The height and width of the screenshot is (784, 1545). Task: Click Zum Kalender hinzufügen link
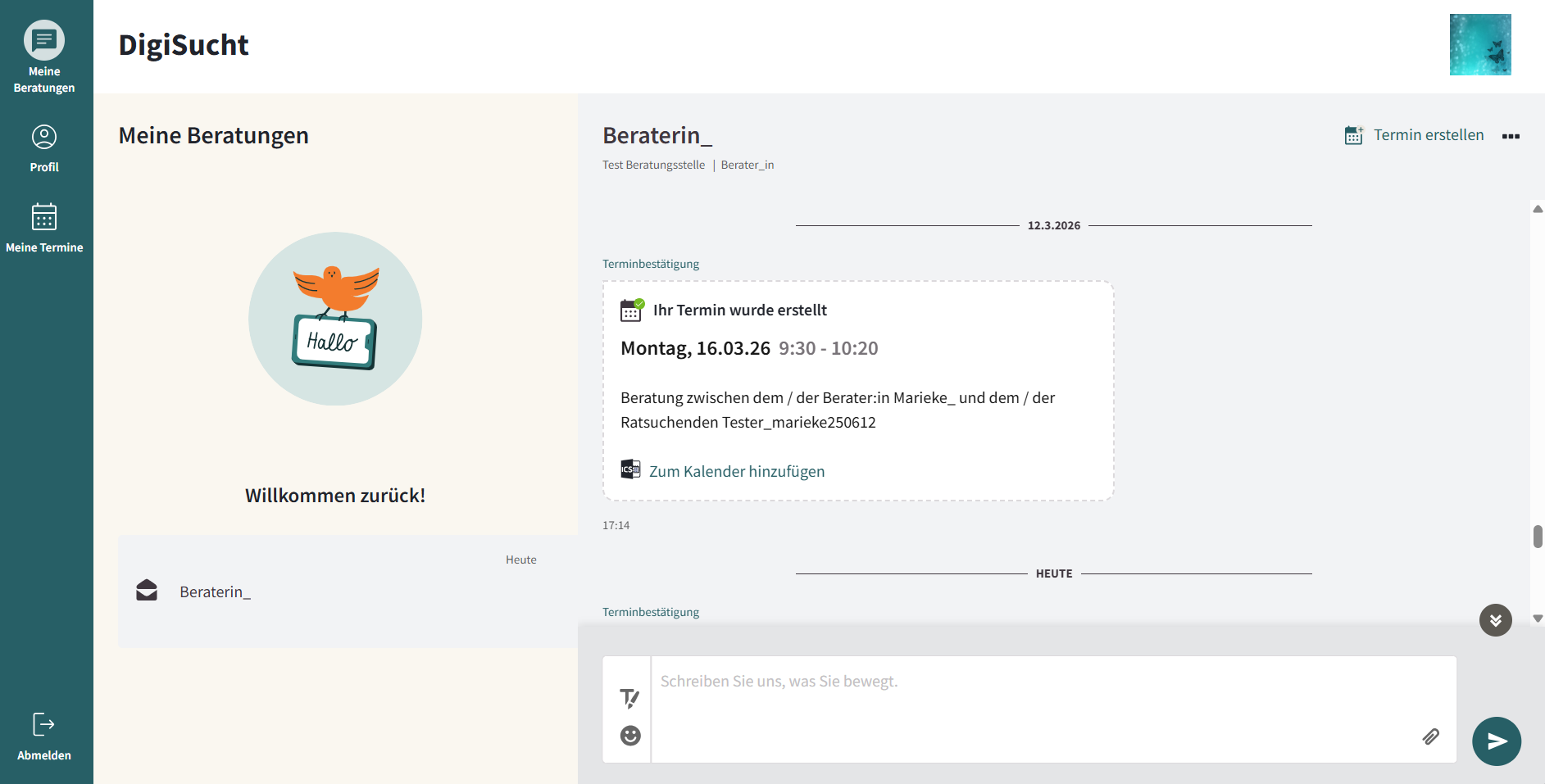[x=736, y=471]
